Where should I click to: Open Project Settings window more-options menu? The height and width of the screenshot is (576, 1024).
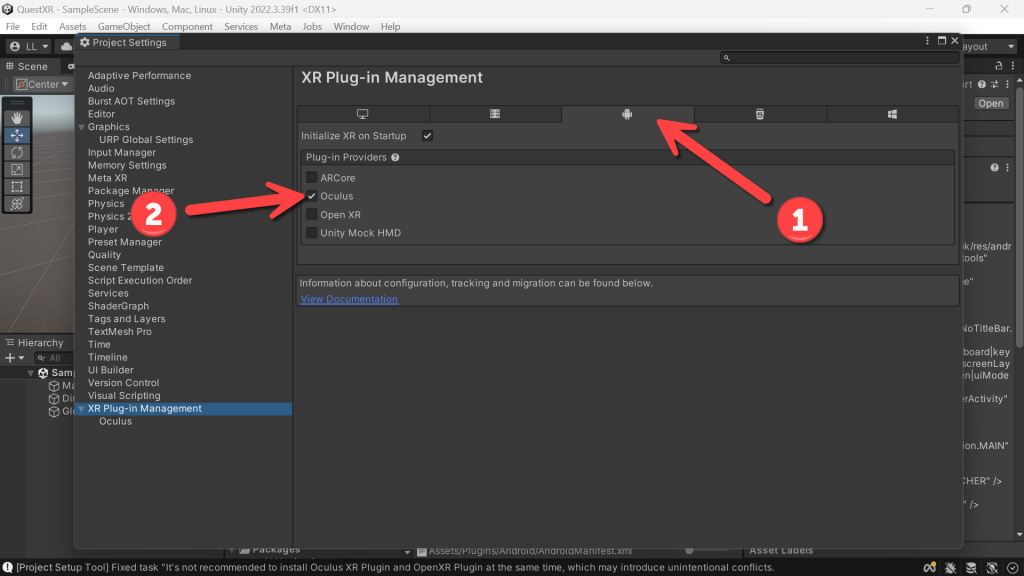pyautogui.click(x=927, y=40)
